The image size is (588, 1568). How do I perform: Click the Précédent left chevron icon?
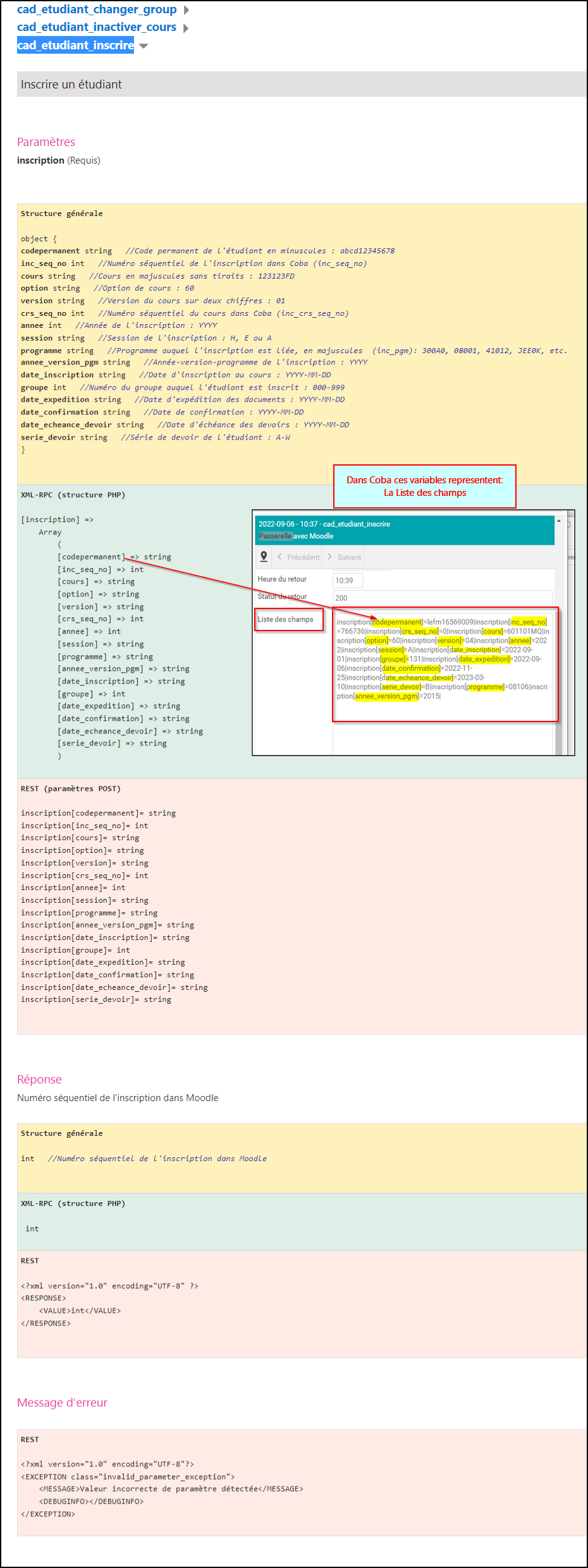pos(279,557)
